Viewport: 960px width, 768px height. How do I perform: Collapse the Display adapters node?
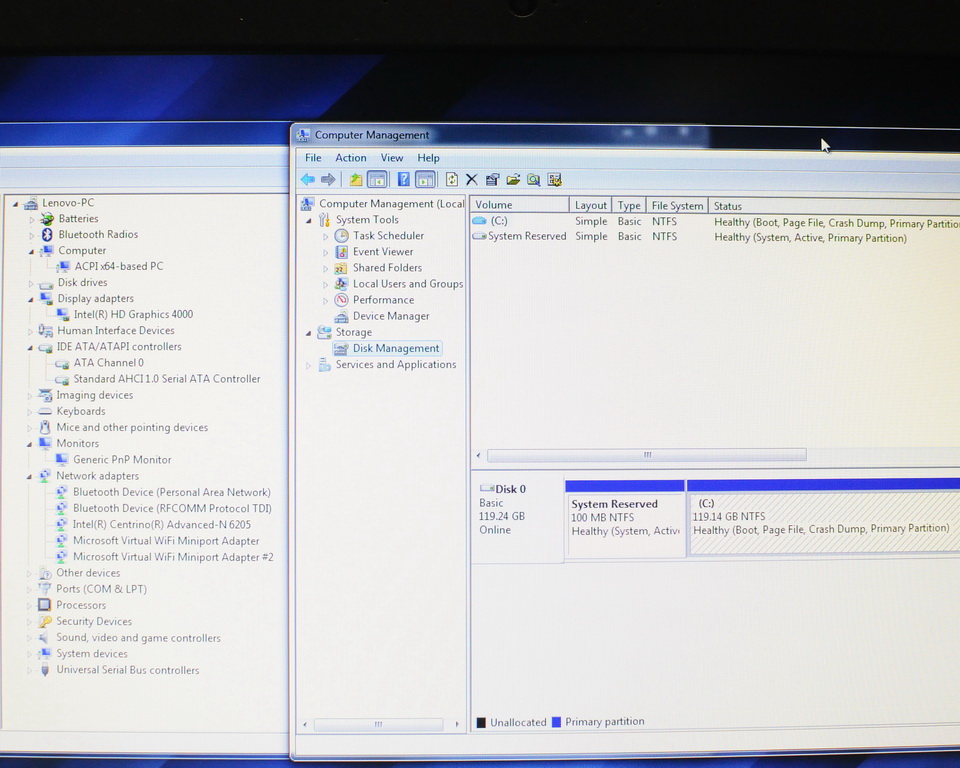point(31,299)
